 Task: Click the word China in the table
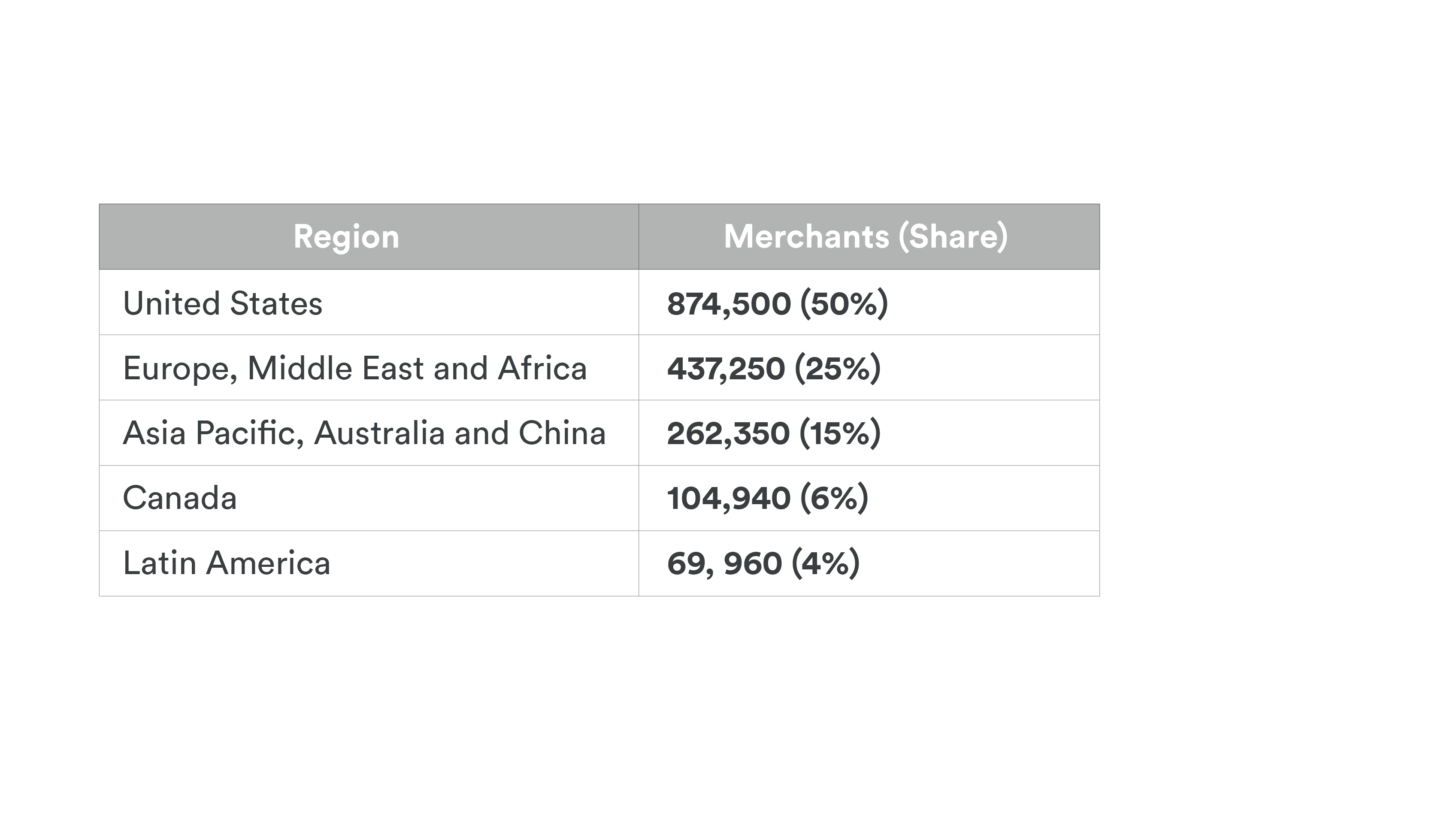pos(562,433)
